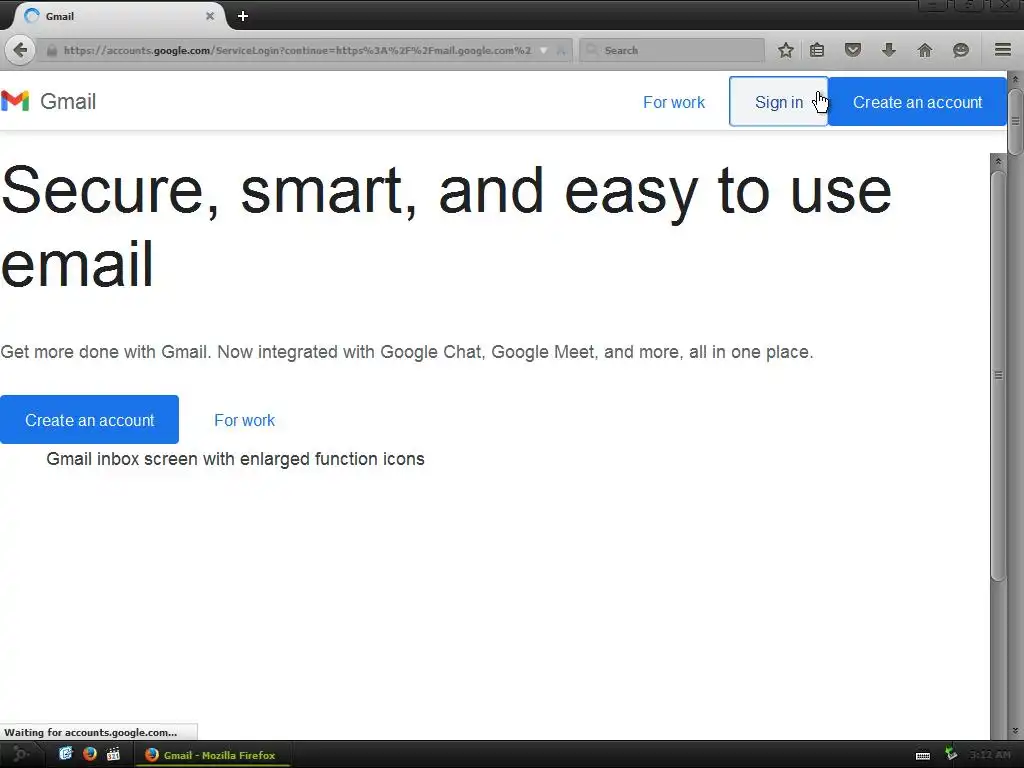Switch to Gmail - Mozilla Firefox taskbar window

212,755
